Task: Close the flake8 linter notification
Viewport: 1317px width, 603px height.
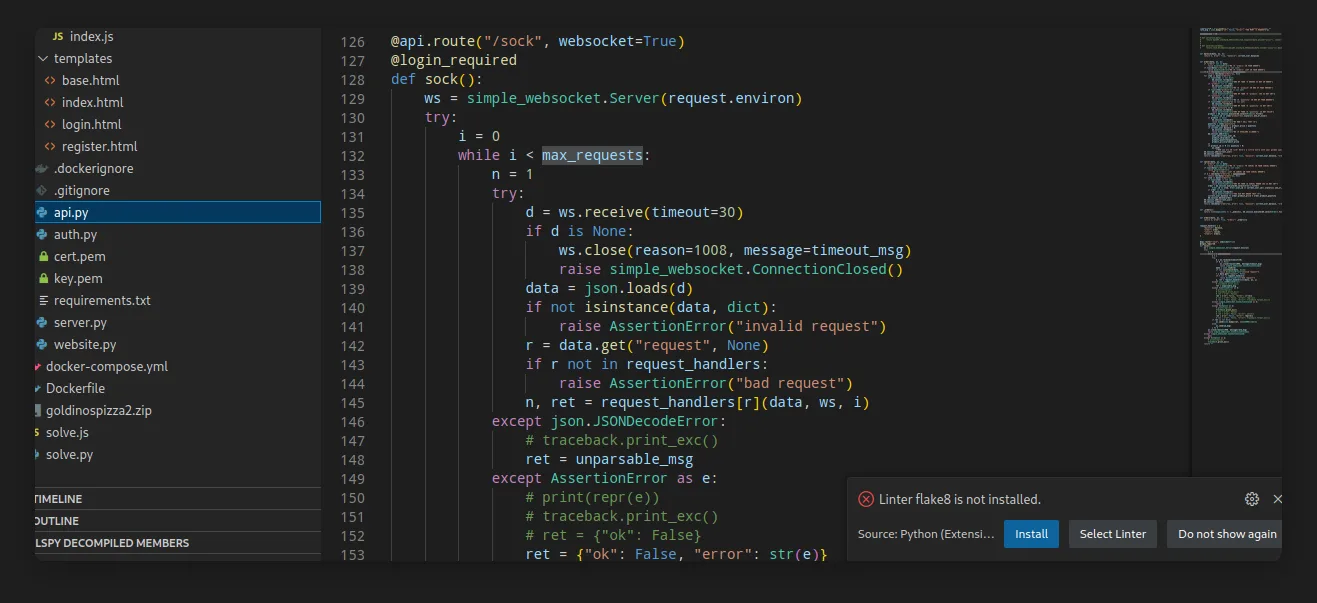Action: (x=1277, y=499)
